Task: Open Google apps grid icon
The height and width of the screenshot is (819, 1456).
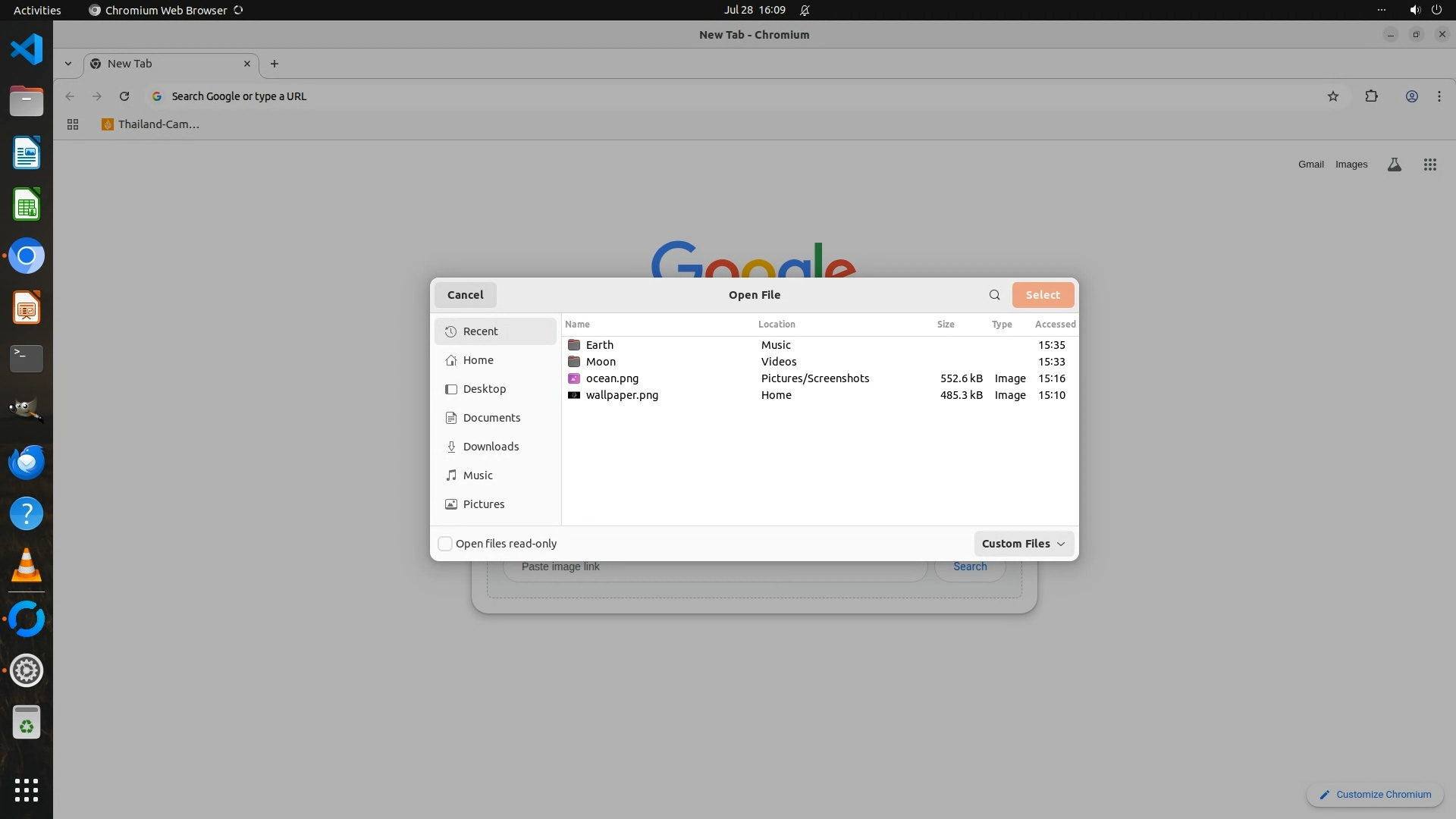Action: point(1429,165)
